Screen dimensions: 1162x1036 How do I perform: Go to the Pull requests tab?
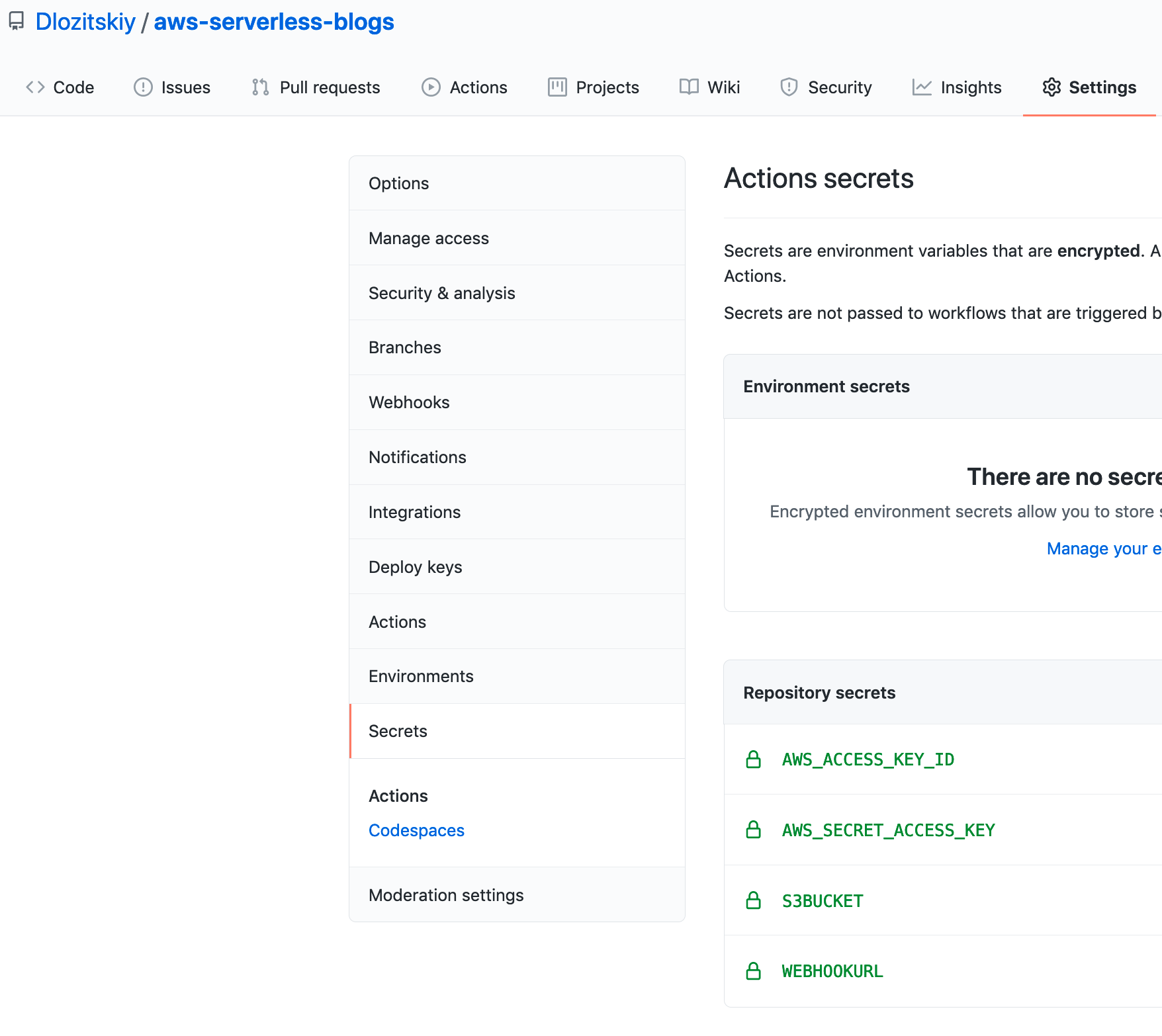click(316, 87)
